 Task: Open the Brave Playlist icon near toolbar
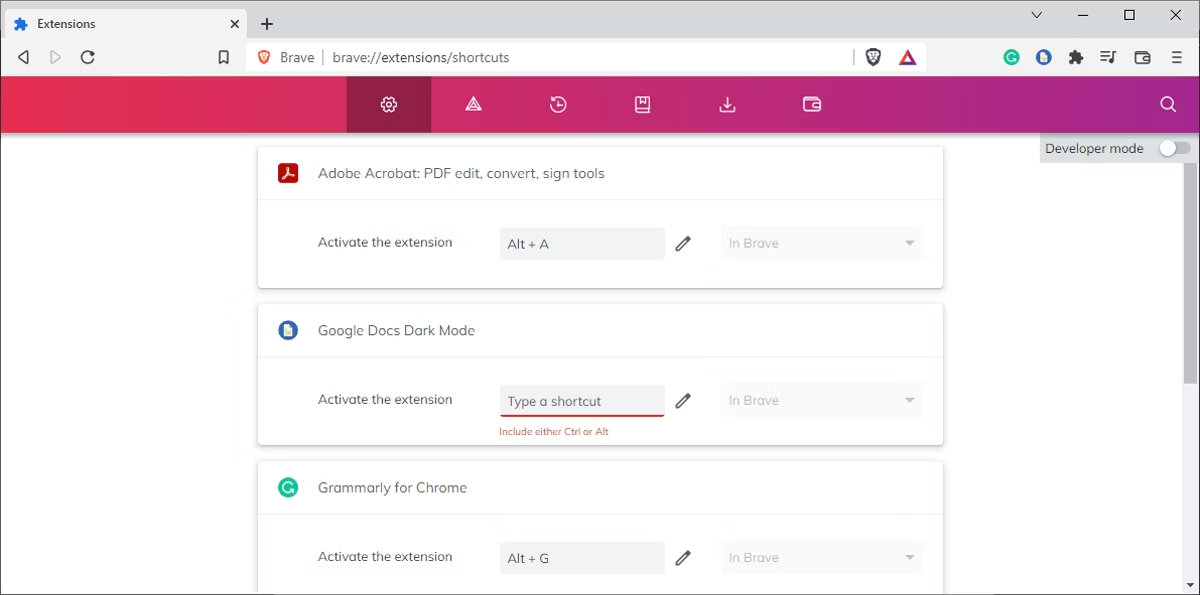[1107, 57]
